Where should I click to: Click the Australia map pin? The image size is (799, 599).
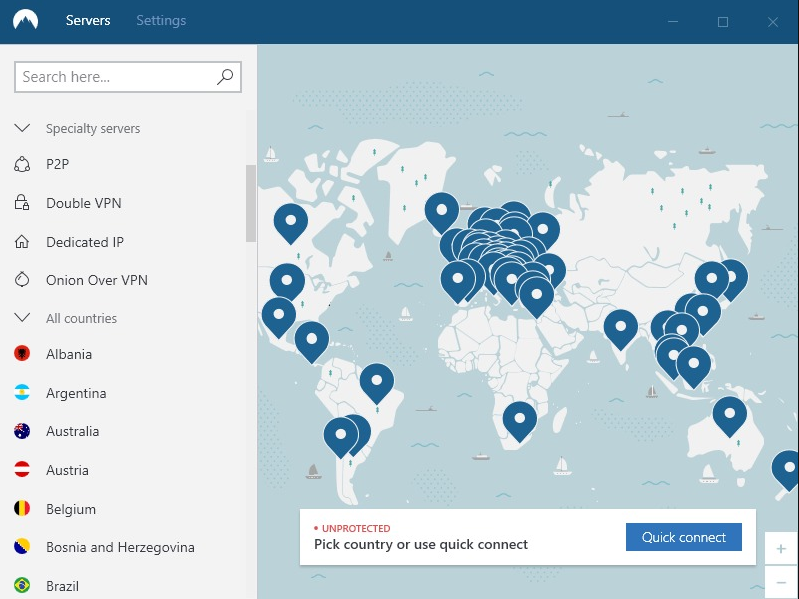tap(730, 416)
